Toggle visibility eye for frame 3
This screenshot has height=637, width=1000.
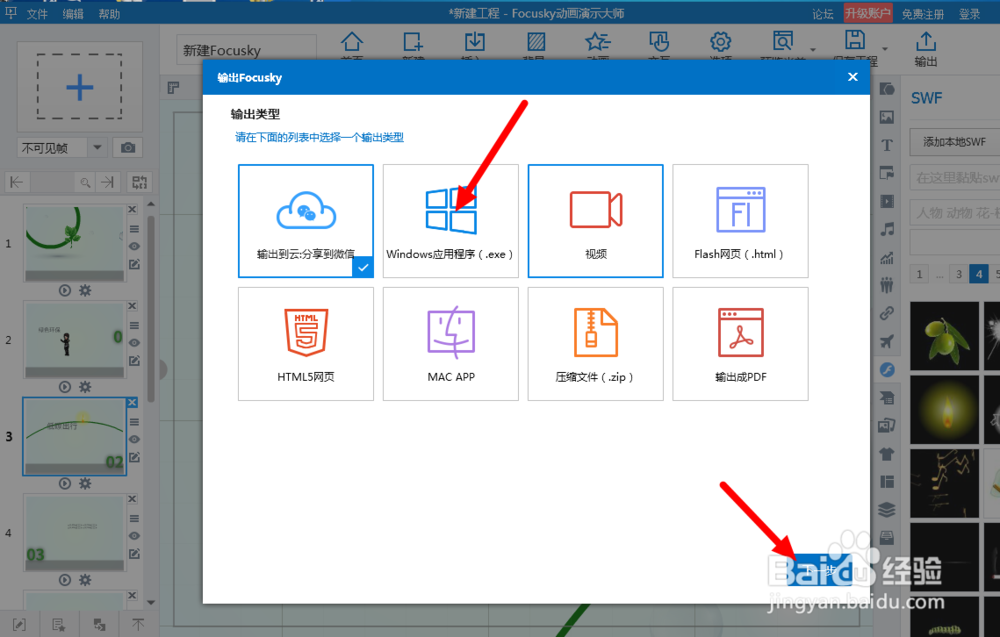click(x=135, y=439)
